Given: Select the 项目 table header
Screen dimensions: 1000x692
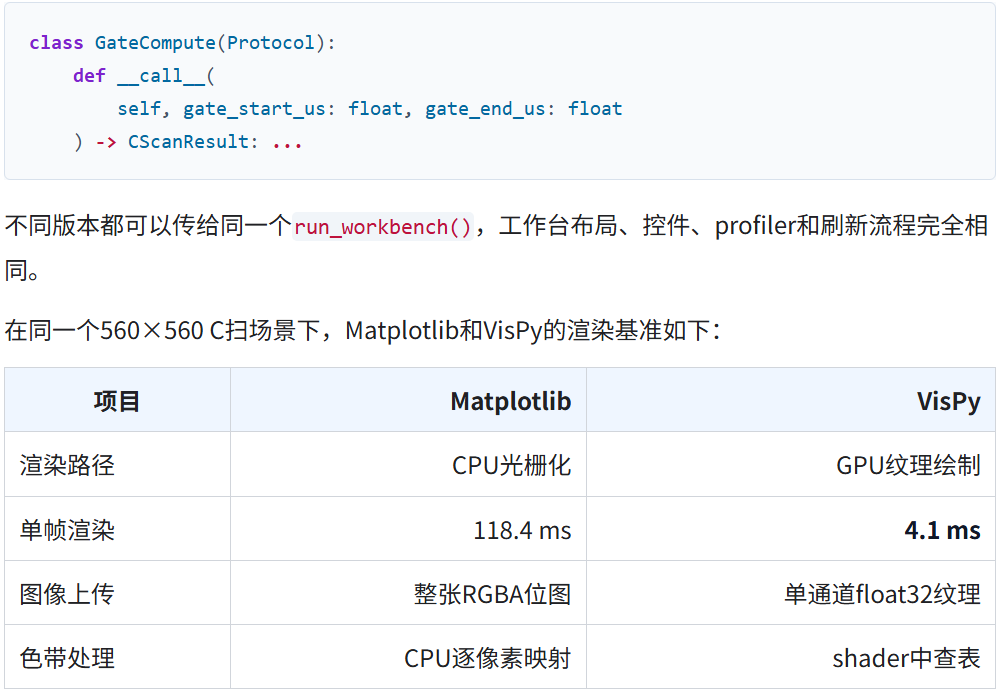Looking at the screenshot, I should coord(117,401).
